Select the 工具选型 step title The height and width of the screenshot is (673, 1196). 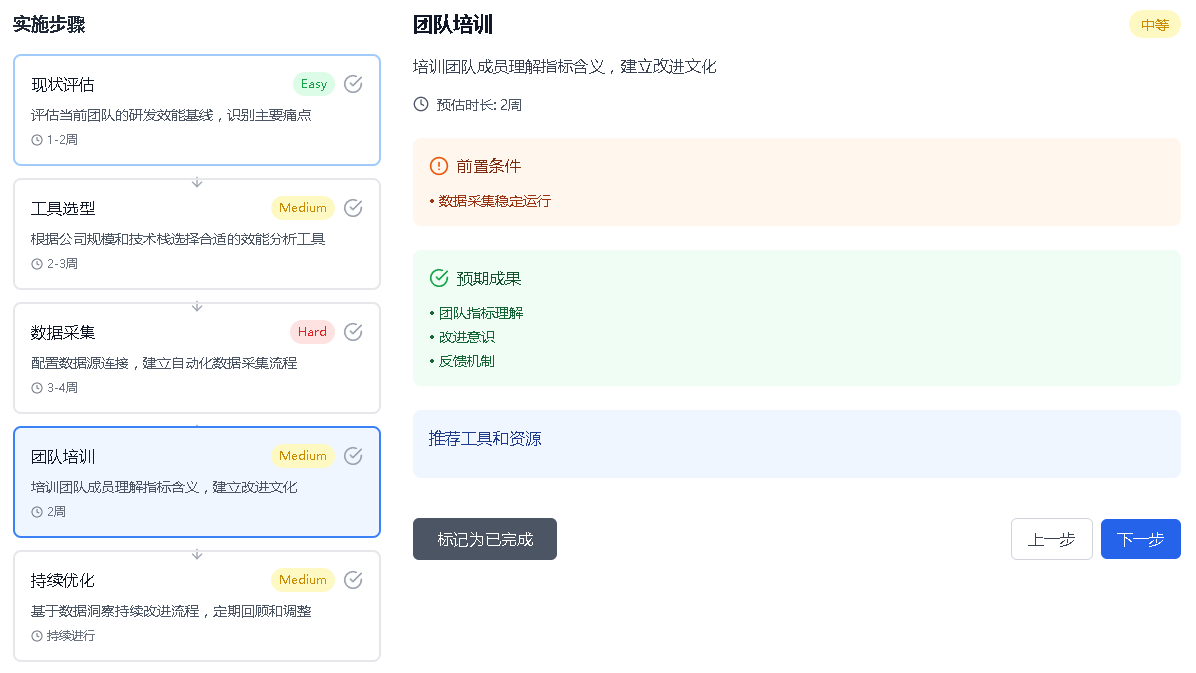pyautogui.click(x=63, y=208)
